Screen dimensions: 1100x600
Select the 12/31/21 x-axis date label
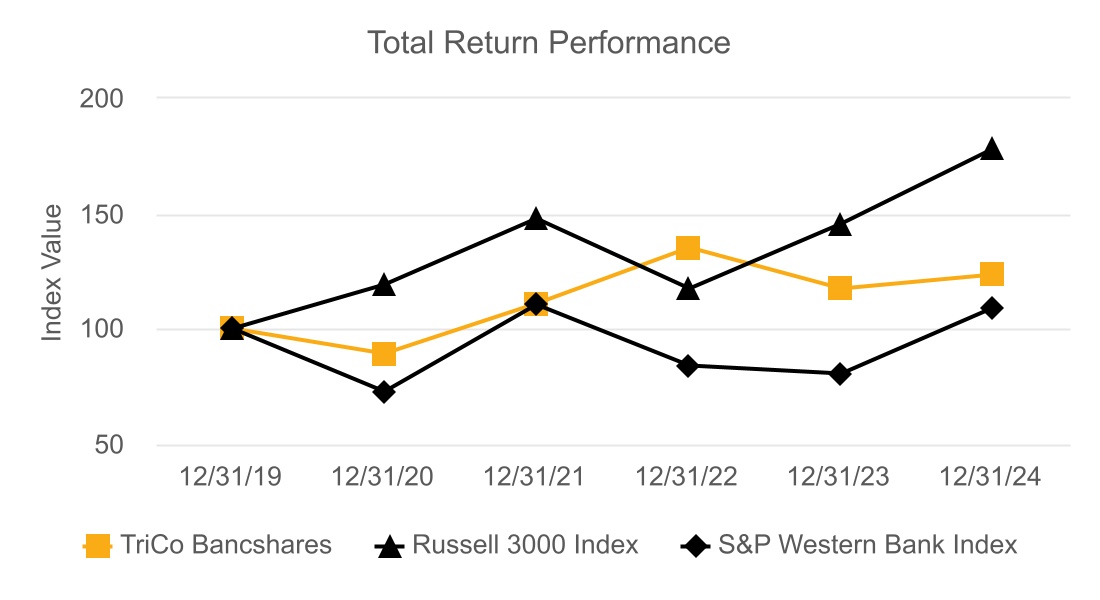(536, 477)
